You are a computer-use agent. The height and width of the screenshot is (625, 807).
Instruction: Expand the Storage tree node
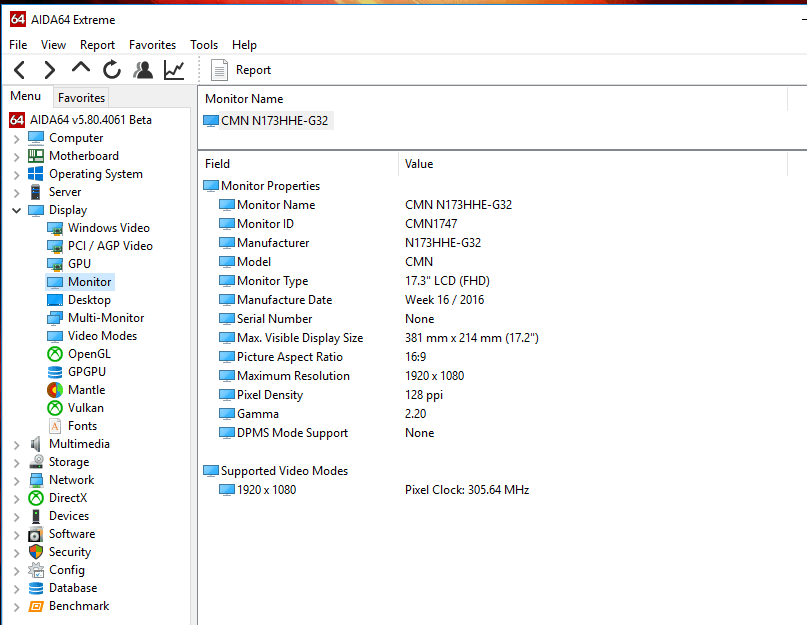click(x=16, y=463)
